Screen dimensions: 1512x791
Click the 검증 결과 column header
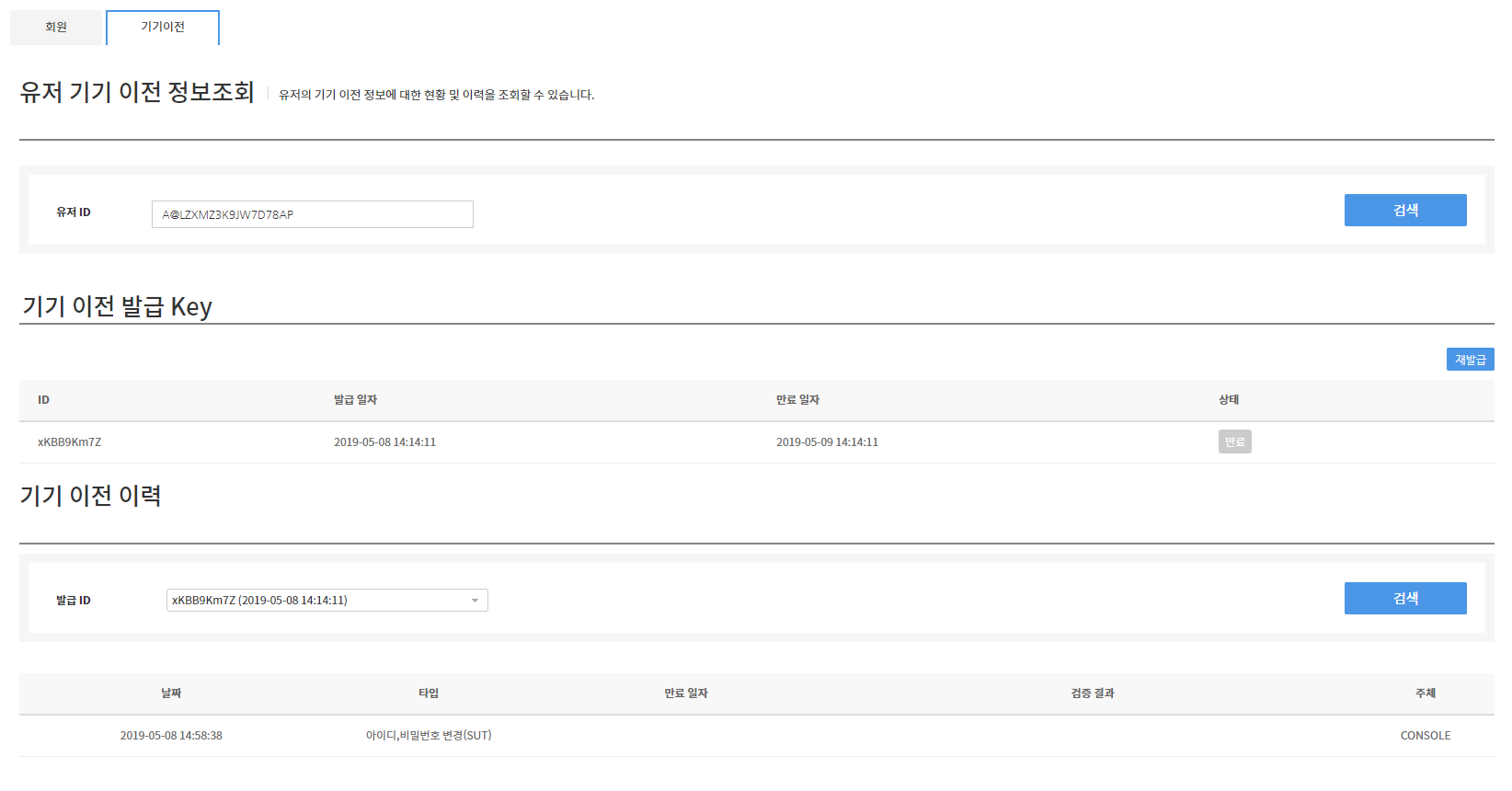(x=1093, y=694)
